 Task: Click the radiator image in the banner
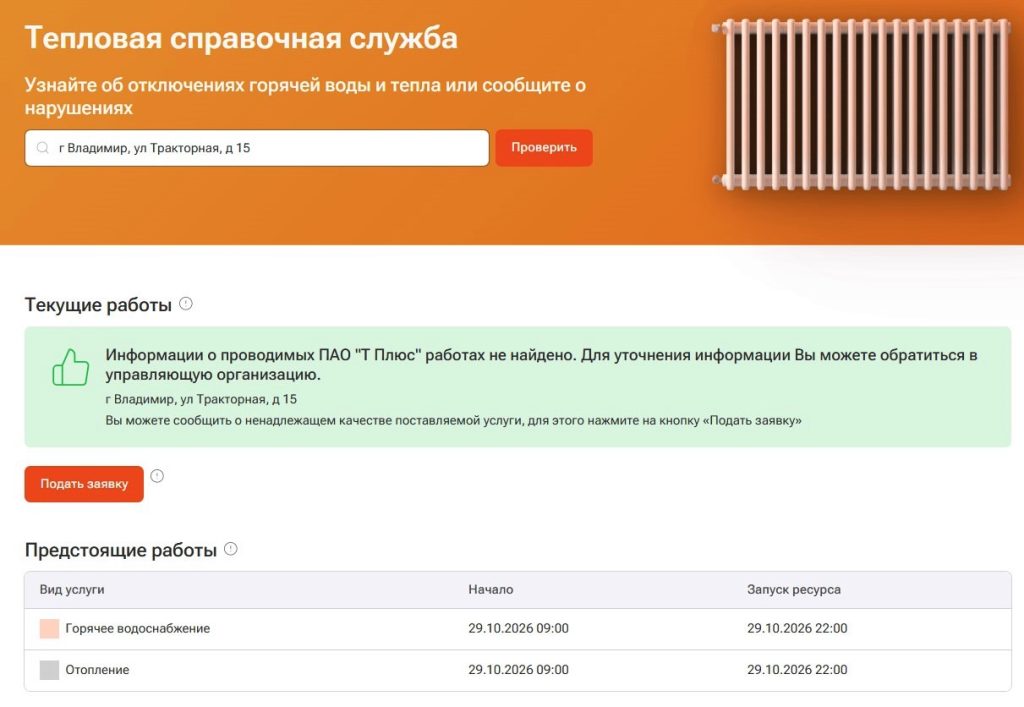pyautogui.click(x=862, y=104)
